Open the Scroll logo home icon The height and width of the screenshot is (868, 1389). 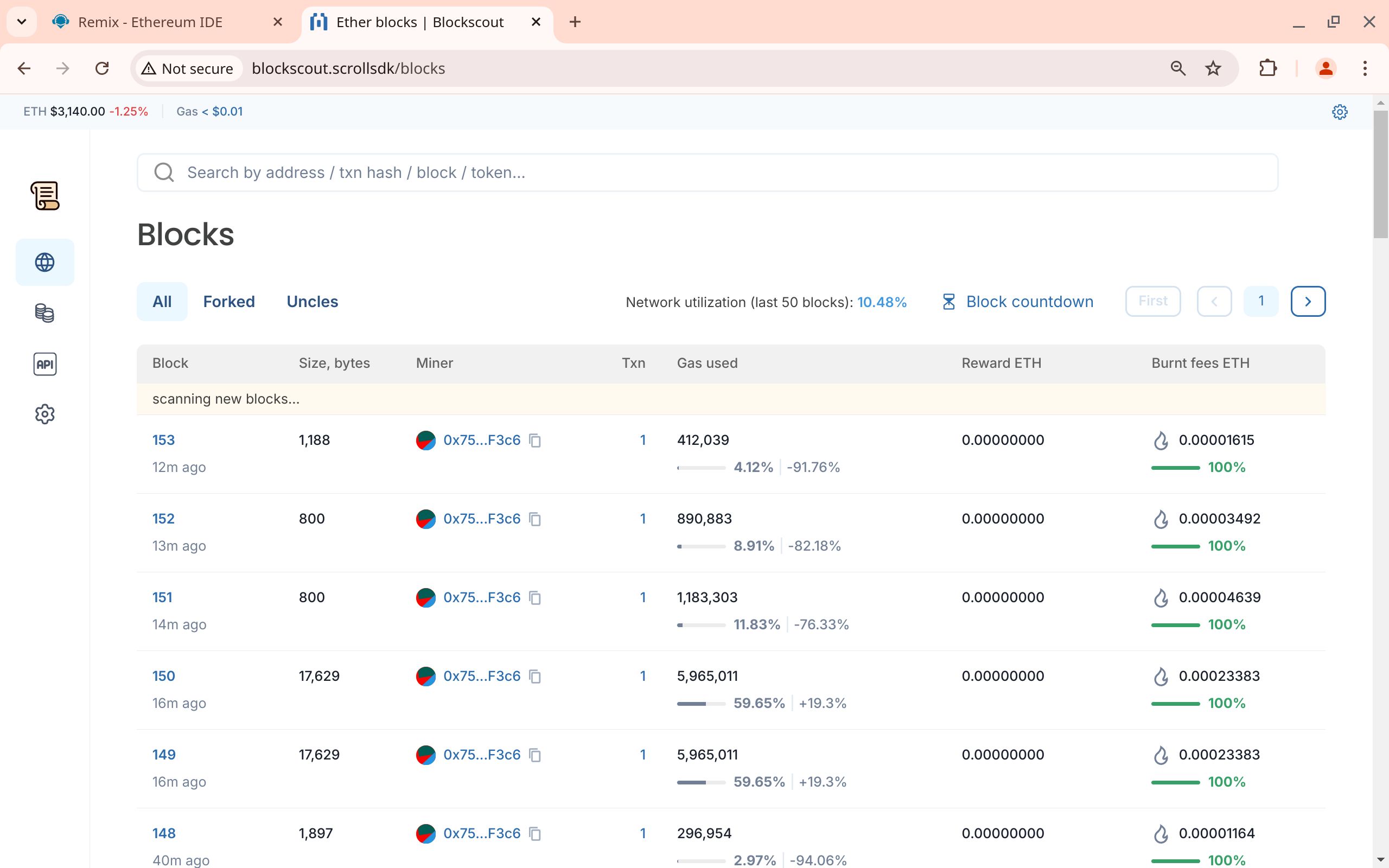[45, 196]
